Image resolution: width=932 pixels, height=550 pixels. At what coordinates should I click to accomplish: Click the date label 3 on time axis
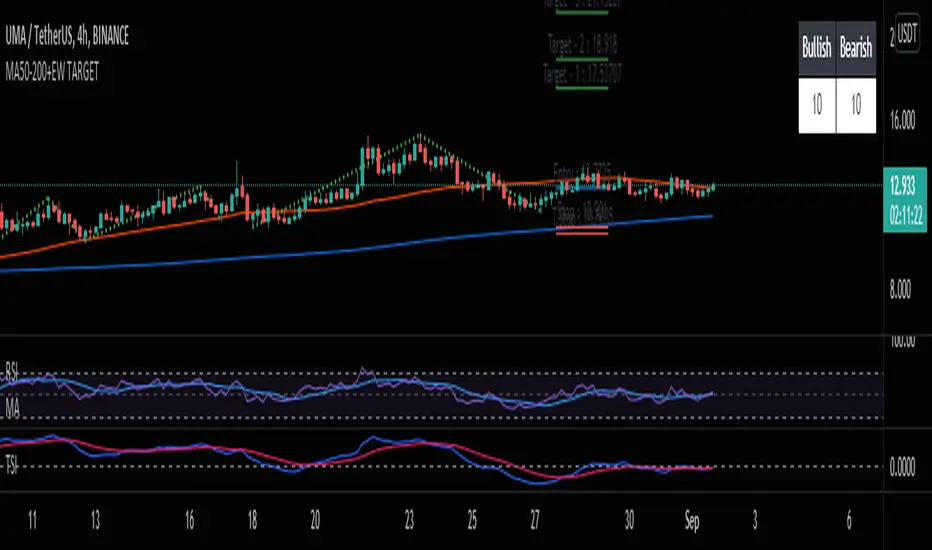coord(755,521)
